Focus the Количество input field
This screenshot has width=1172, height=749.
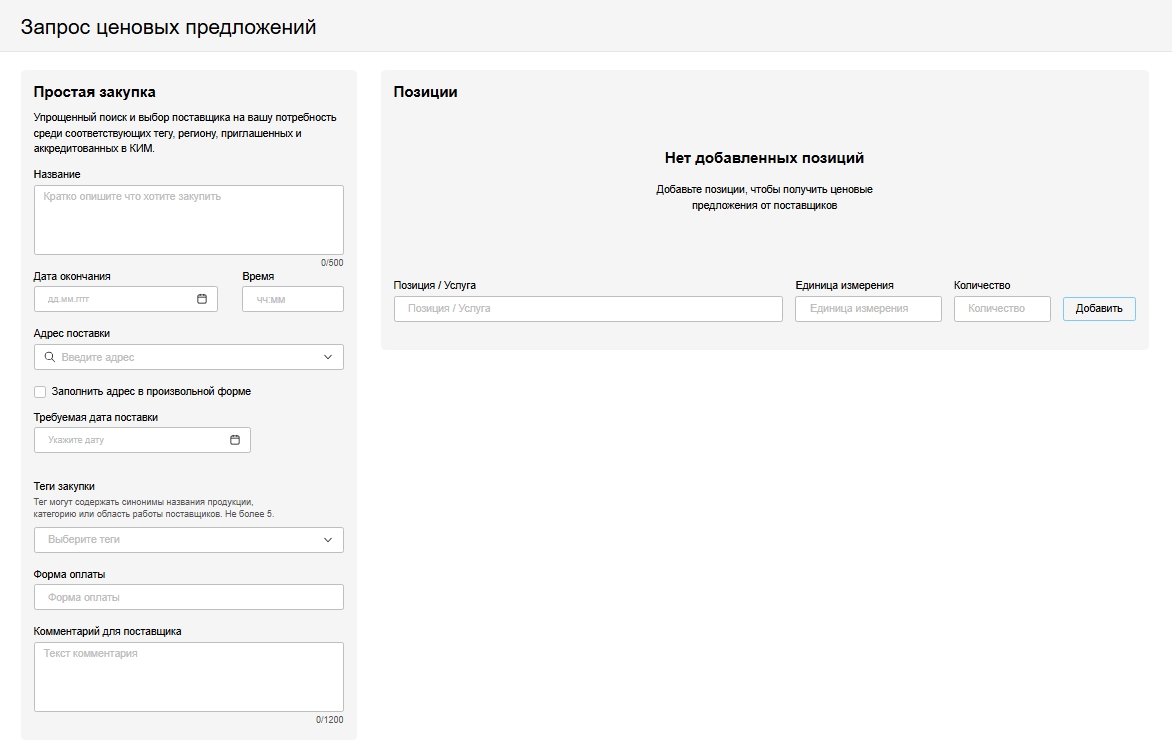pyautogui.click(x=1002, y=309)
